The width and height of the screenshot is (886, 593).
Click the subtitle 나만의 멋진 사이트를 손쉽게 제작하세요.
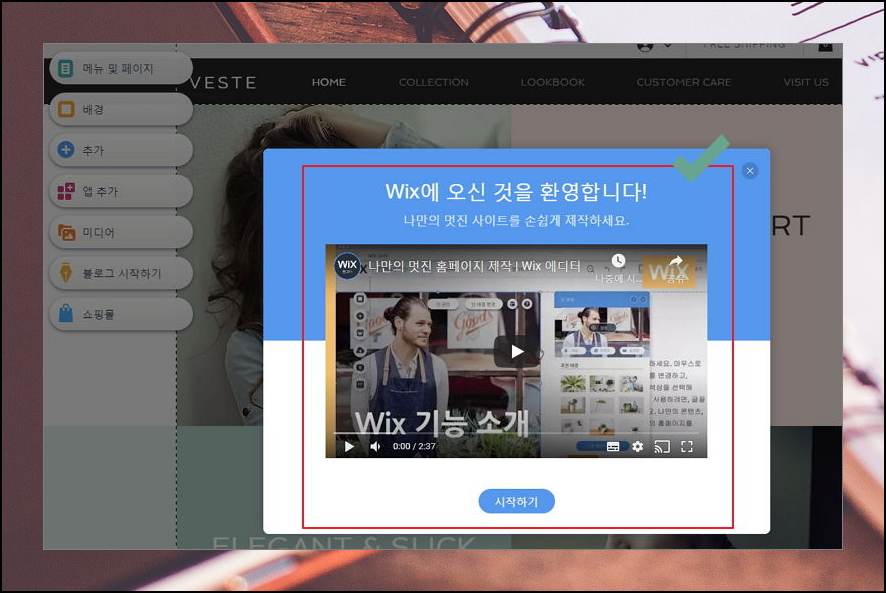click(x=516, y=220)
